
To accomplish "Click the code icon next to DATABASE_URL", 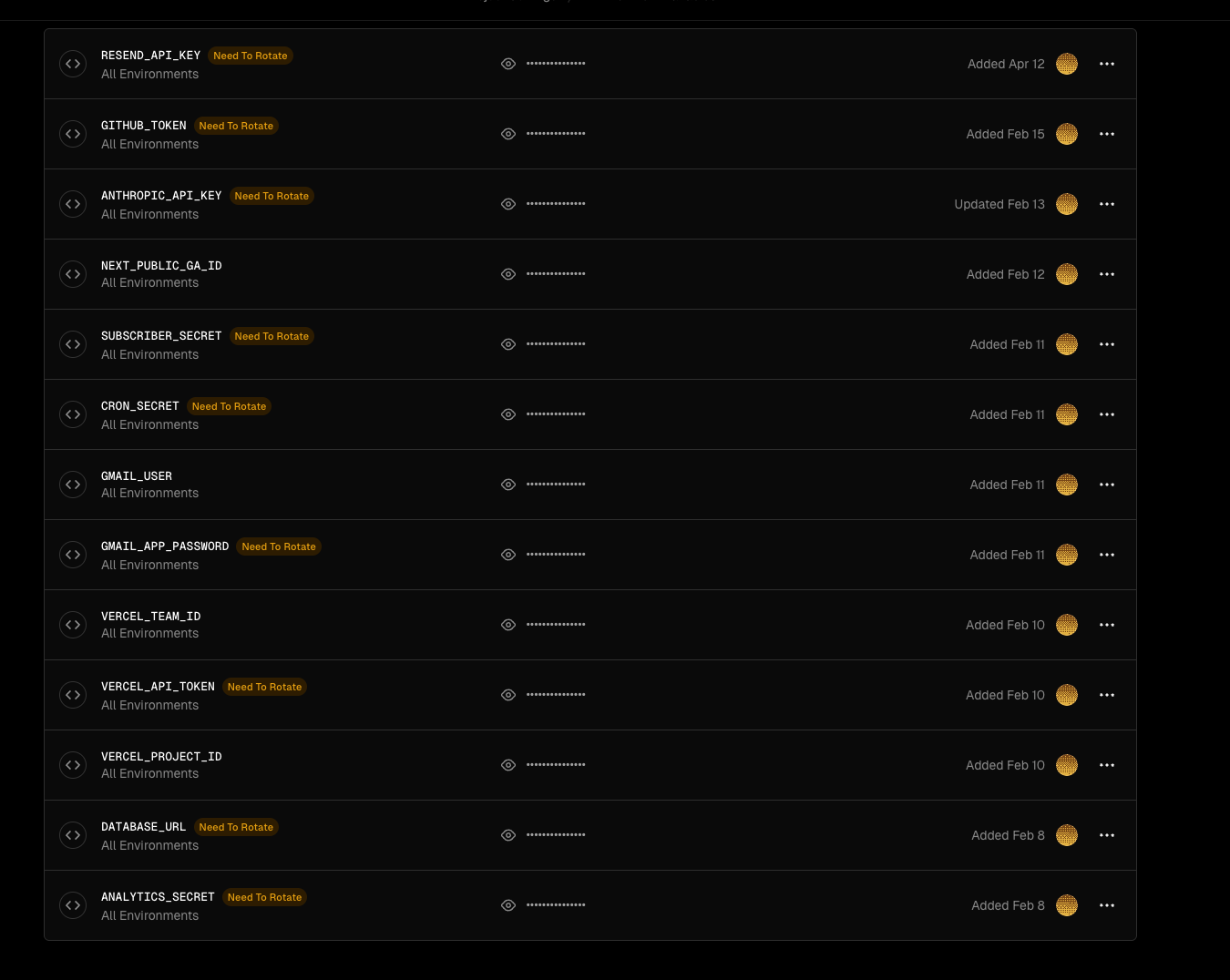I will click(73, 835).
